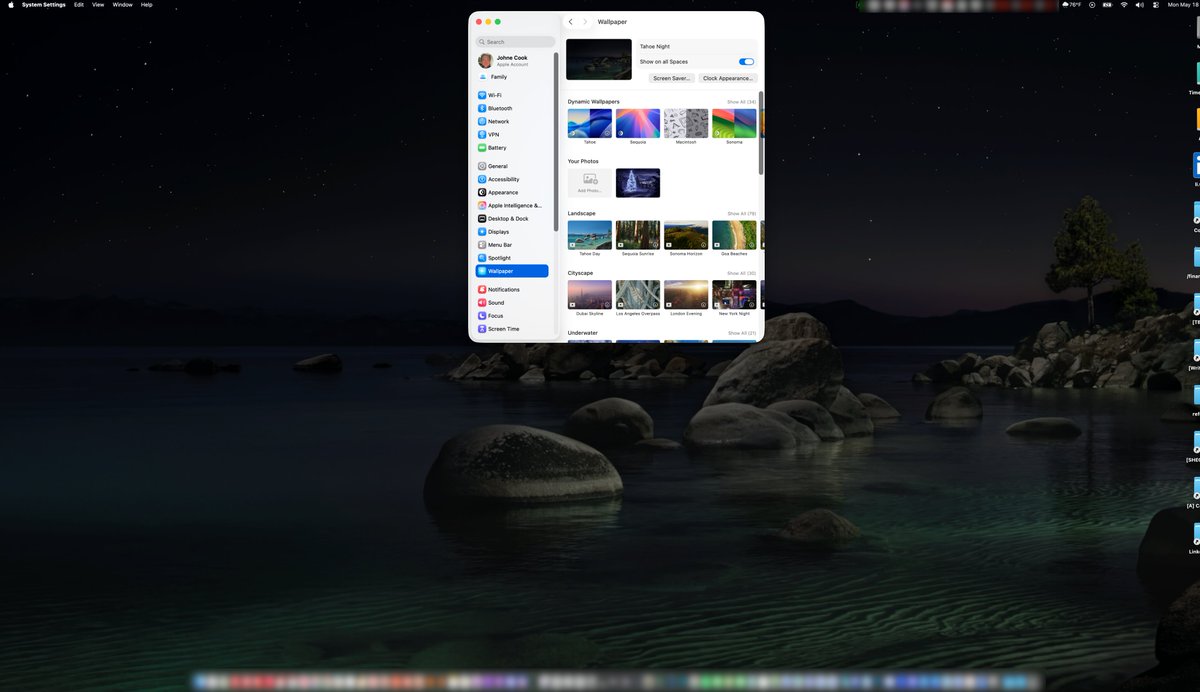1200x692 pixels.
Task: Show all 79 Landscape wallpapers
Action: click(x=741, y=214)
